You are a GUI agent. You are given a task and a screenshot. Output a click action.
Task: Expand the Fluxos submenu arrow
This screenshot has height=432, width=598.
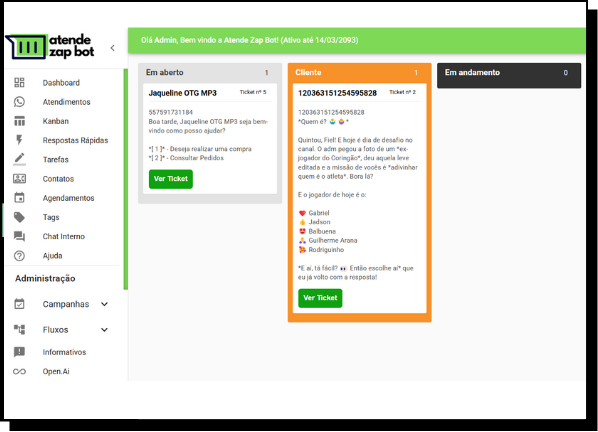tap(104, 329)
